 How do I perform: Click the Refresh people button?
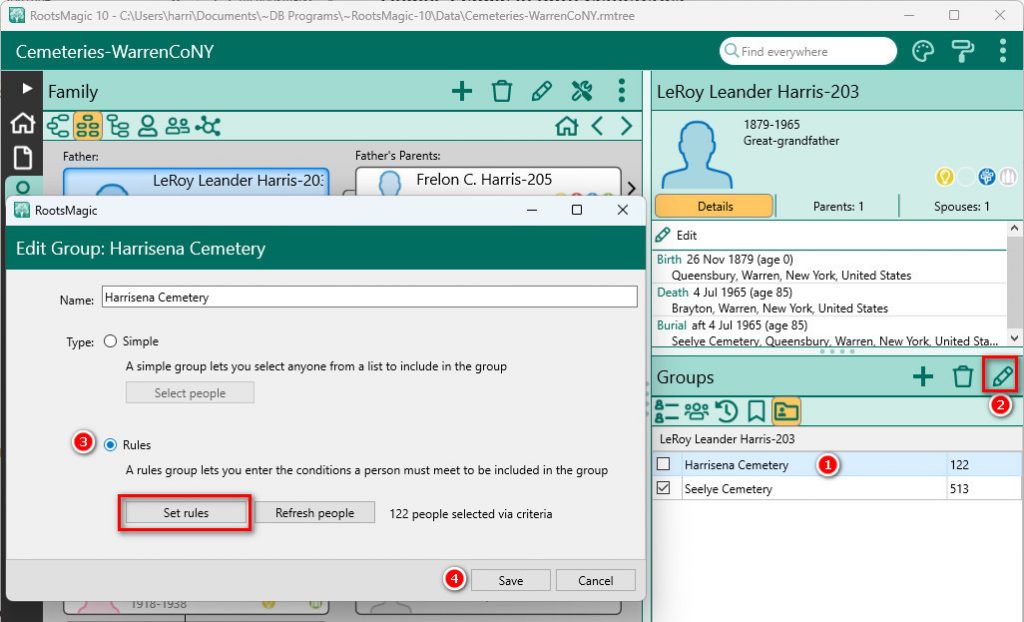(314, 513)
